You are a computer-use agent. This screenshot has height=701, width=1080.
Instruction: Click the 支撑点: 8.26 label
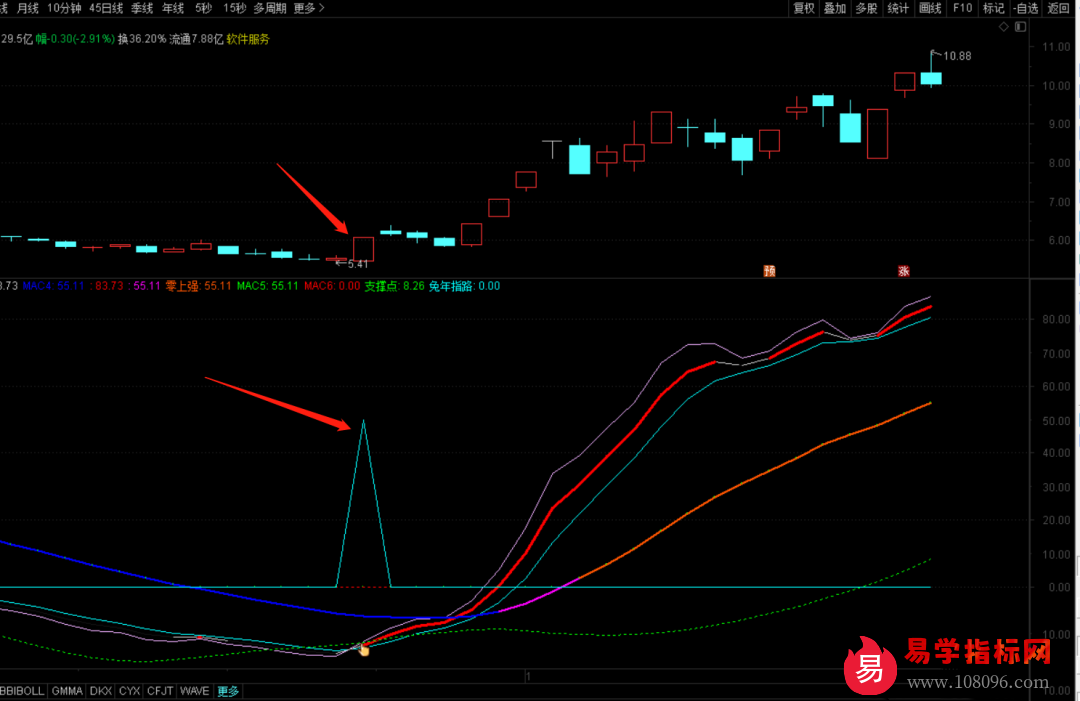pos(394,286)
